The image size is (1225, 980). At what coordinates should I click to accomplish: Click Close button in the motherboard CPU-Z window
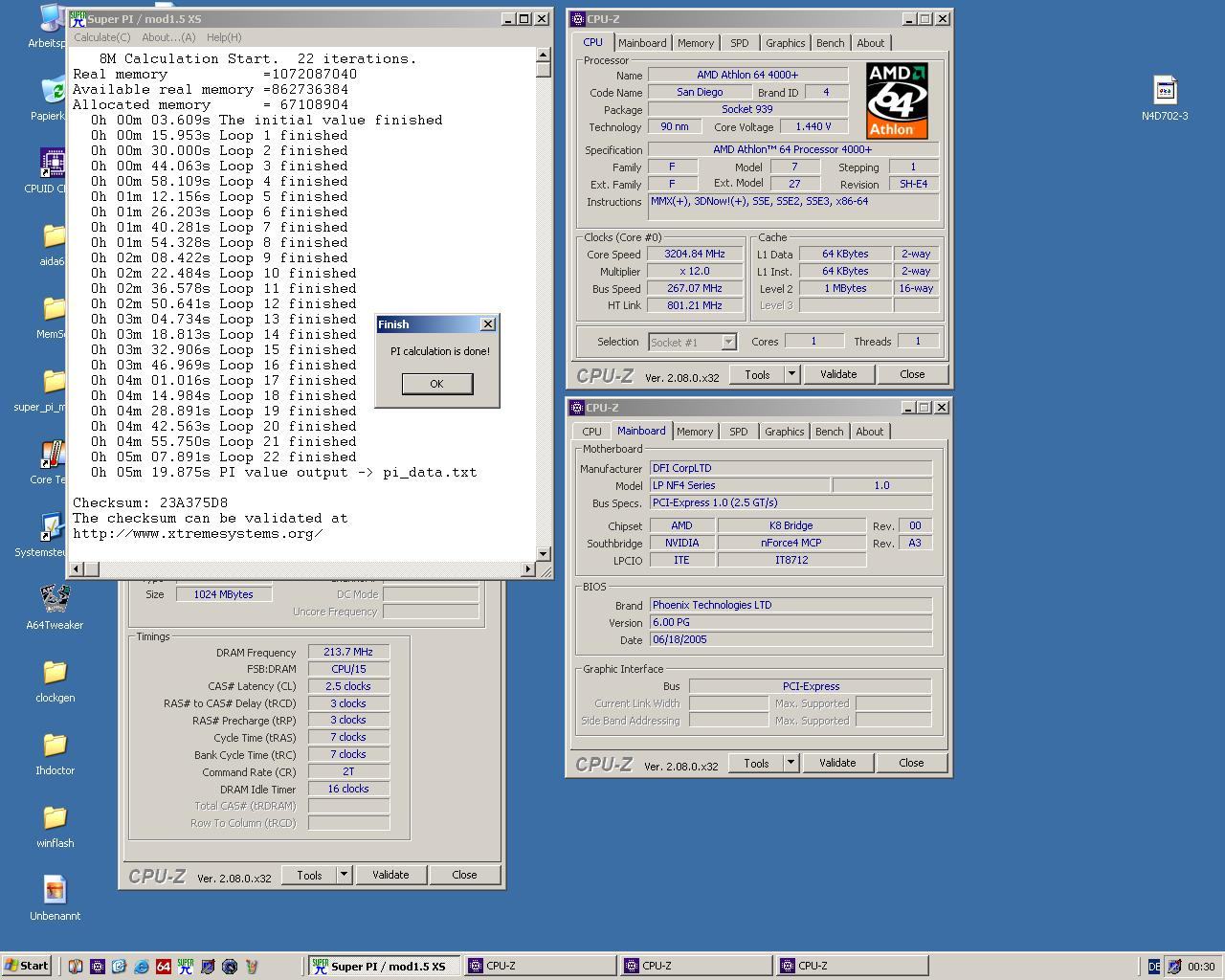click(x=911, y=763)
